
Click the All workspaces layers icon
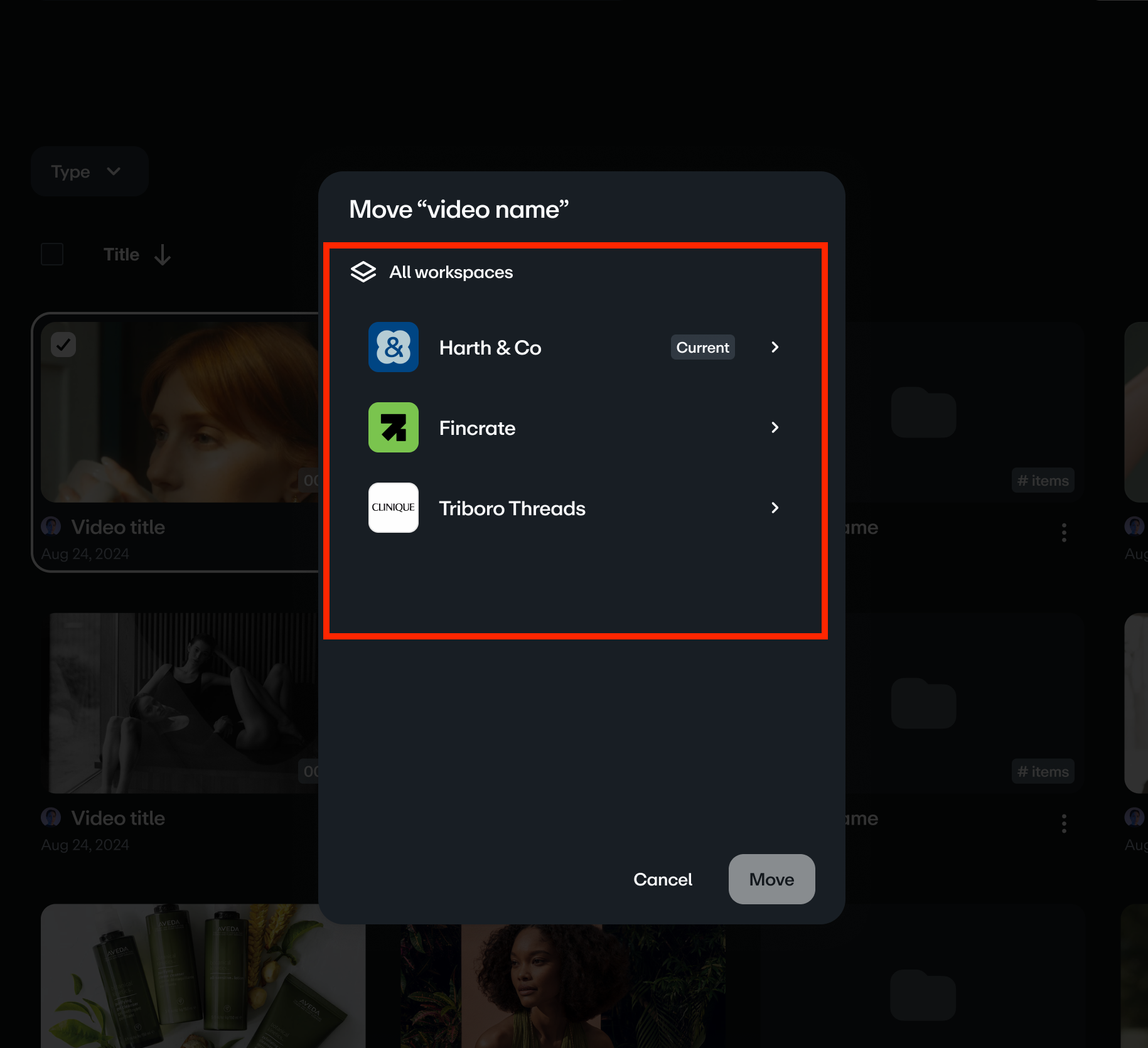(363, 272)
